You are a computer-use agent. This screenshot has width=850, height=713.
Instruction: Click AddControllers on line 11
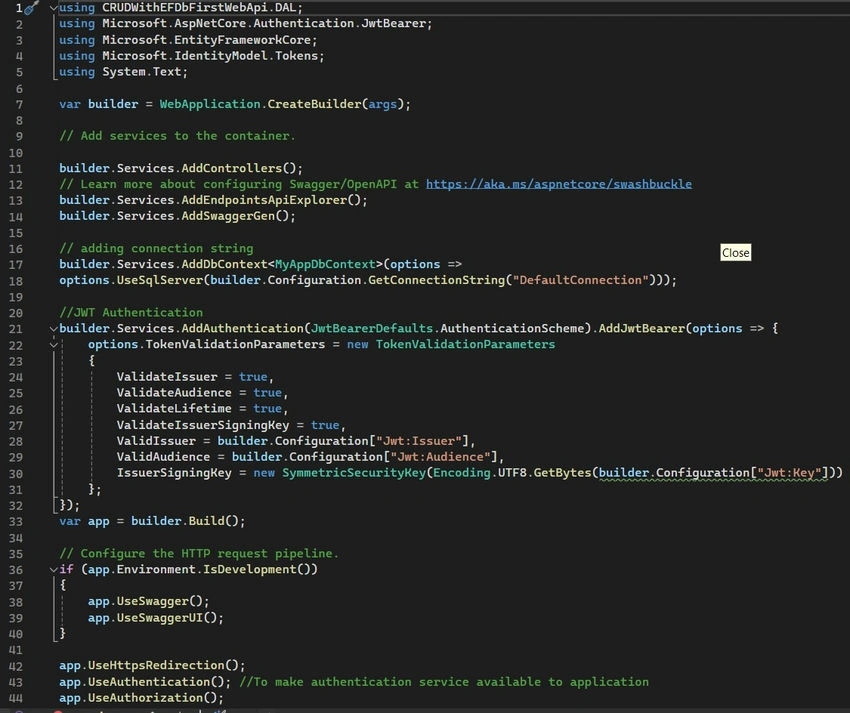click(231, 168)
